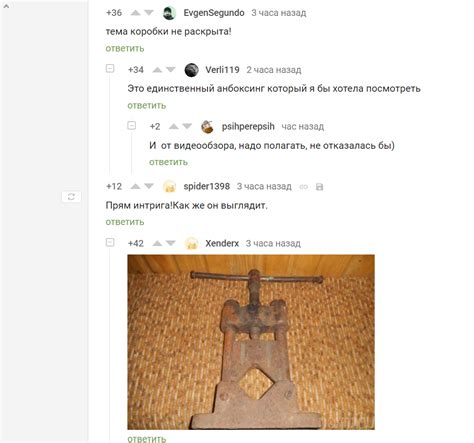Reply to EvgenSegundo via ответить
Screen dimensions: 474x443
[x=125, y=49]
